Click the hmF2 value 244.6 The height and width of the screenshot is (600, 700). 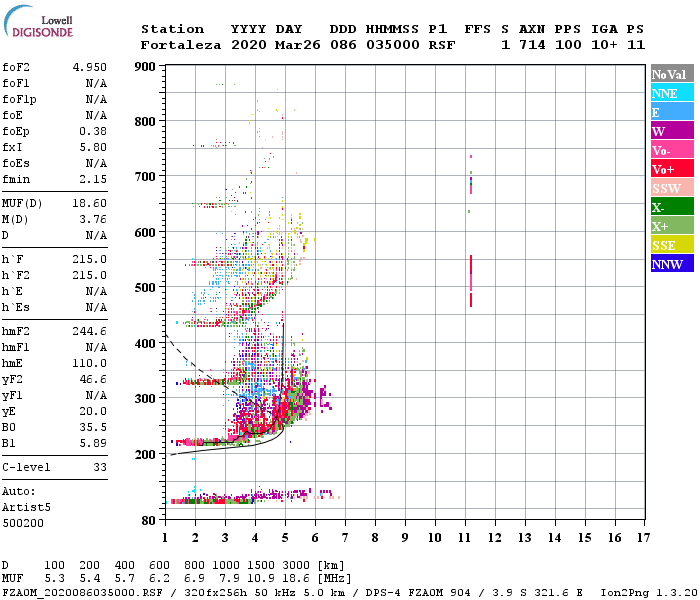[x=90, y=331]
